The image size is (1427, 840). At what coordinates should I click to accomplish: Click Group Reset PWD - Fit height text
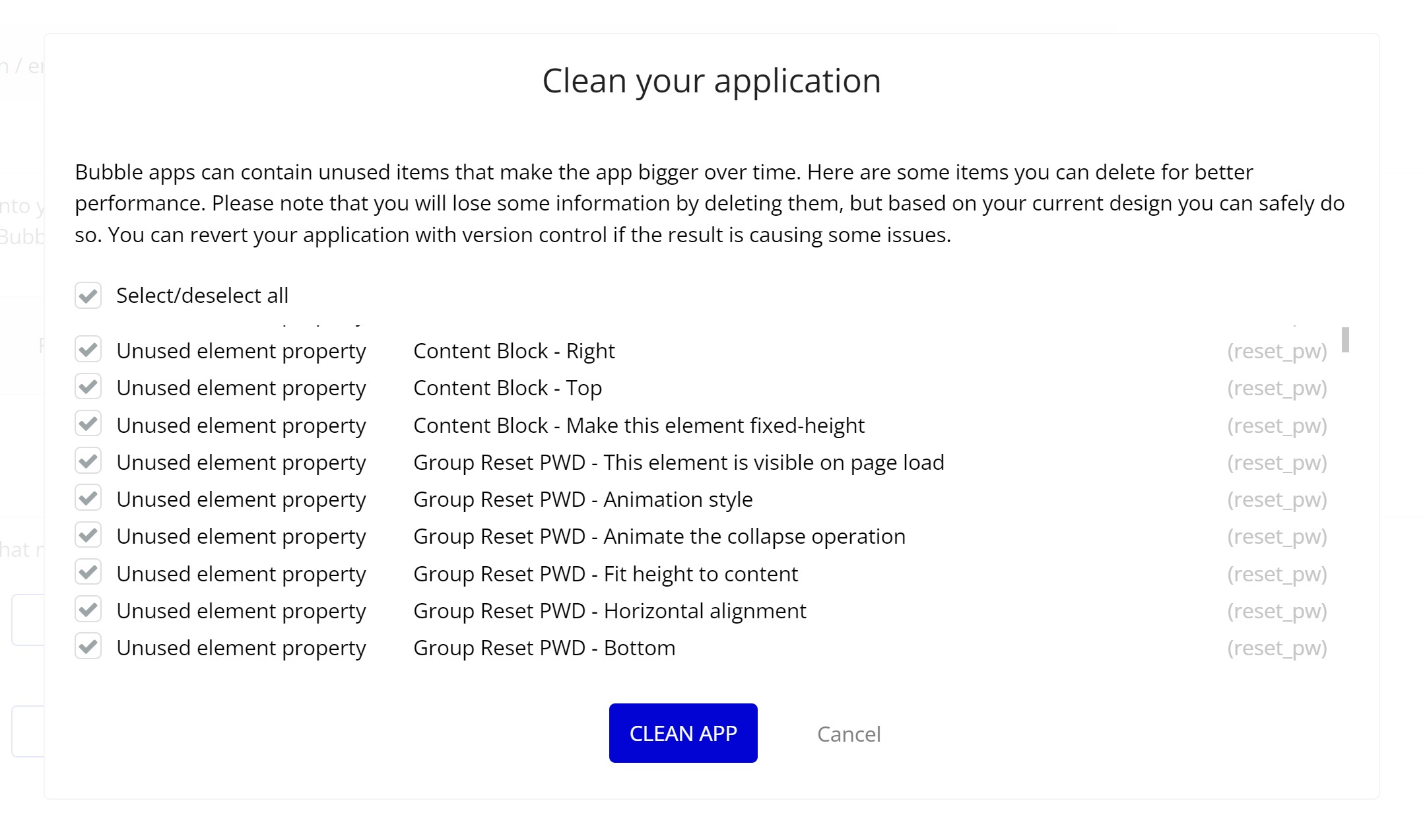[605, 574]
